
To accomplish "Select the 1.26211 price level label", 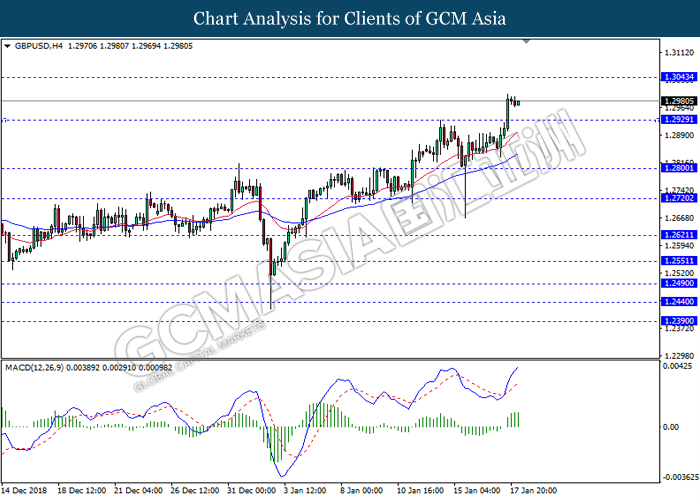I will 679,235.
